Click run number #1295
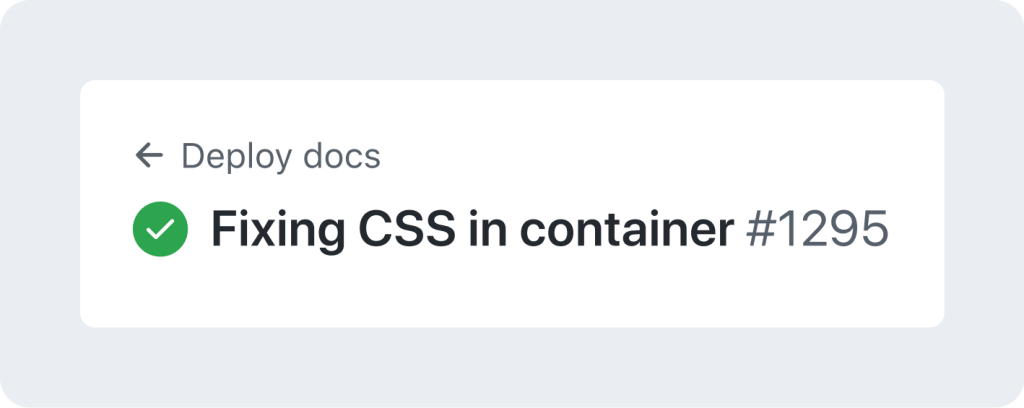Screen dimensions: 1024x408 (x=817, y=231)
